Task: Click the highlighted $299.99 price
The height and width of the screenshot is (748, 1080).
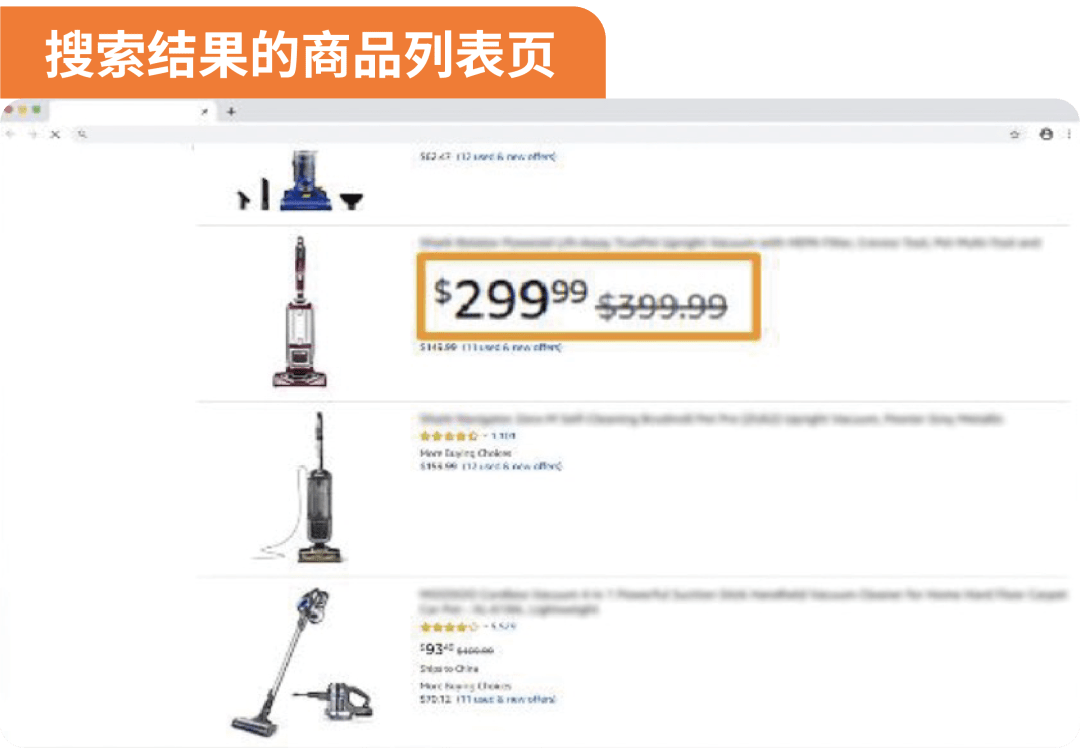Action: [x=510, y=299]
